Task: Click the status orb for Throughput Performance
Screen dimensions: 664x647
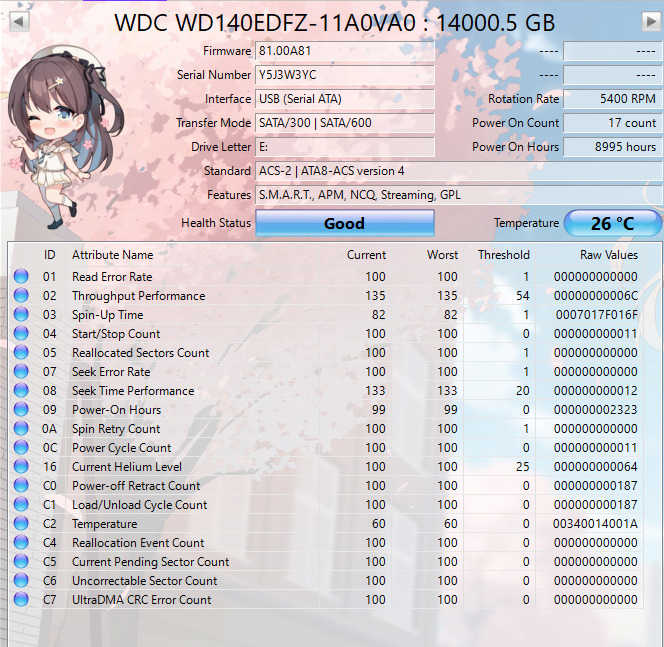Action: click(21, 295)
